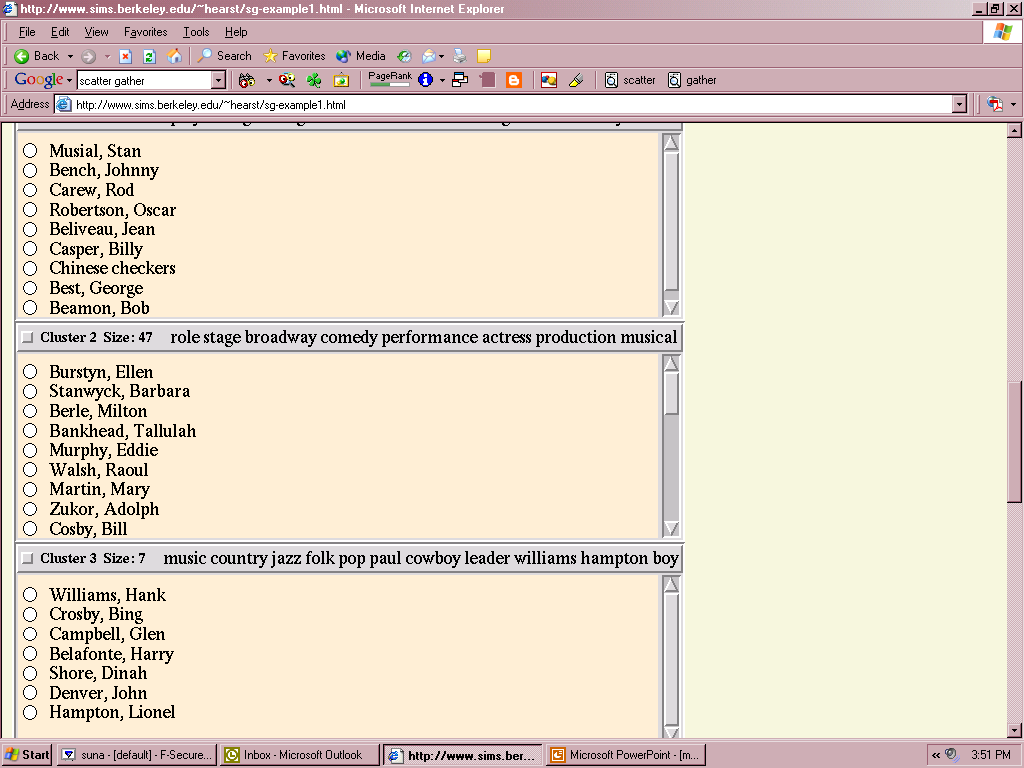Go to Home page icon
The height and width of the screenshot is (768, 1024).
coord(174,57)
